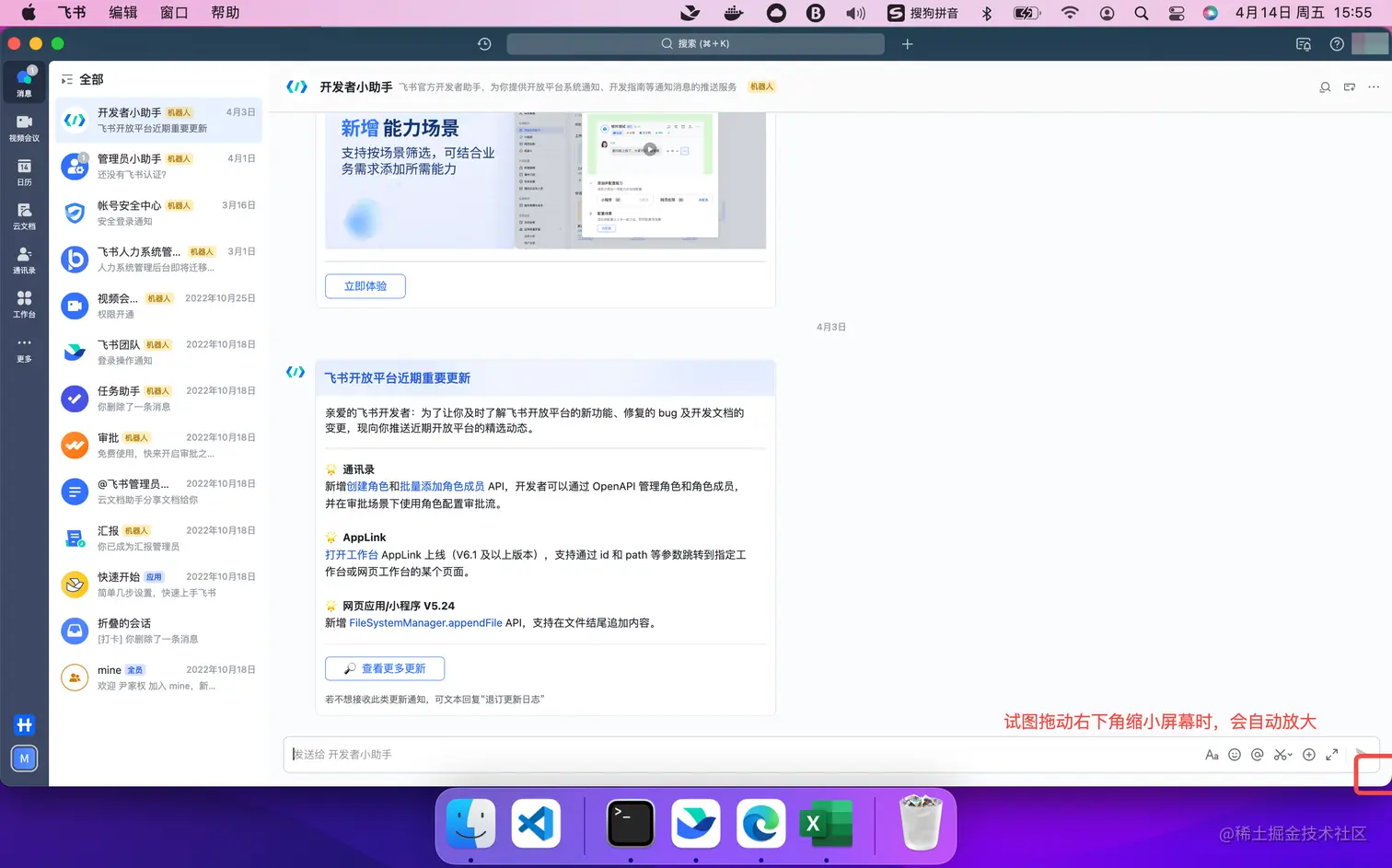The image size is (1392, 868).
Task: Open the 创建角色 link
Action: (x=367, y=486)
